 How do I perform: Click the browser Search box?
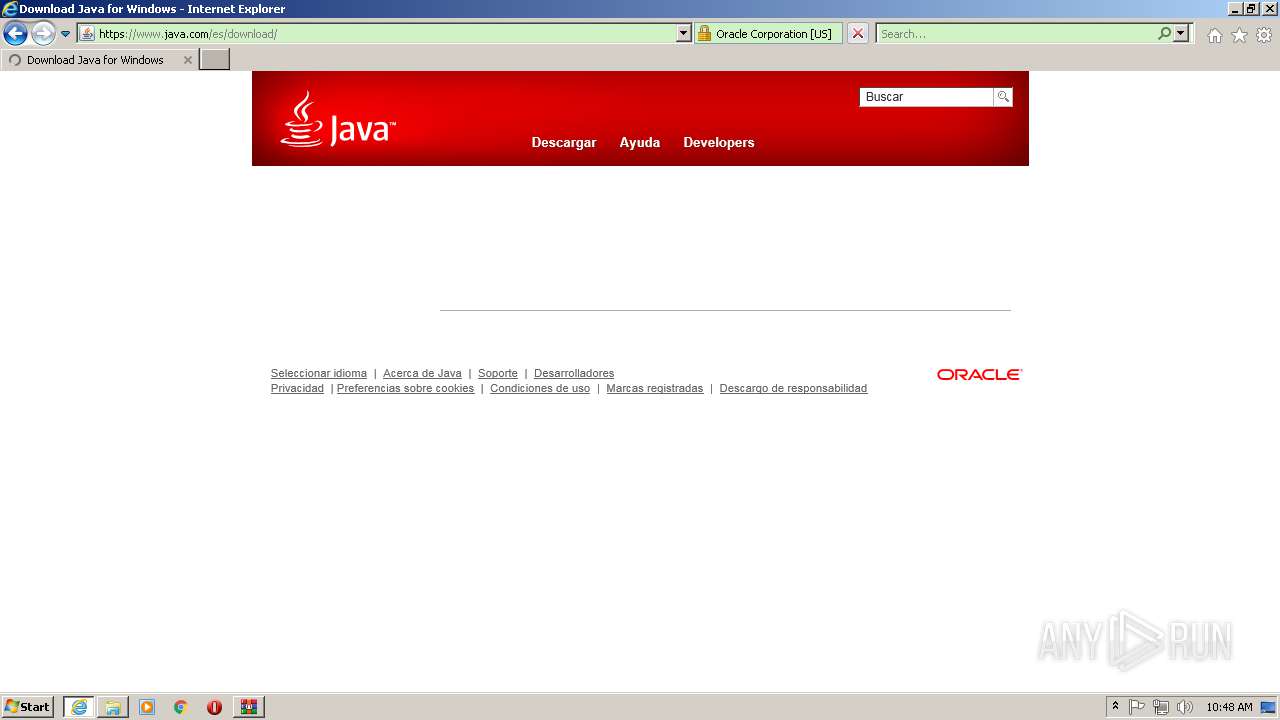[1016, 34]
